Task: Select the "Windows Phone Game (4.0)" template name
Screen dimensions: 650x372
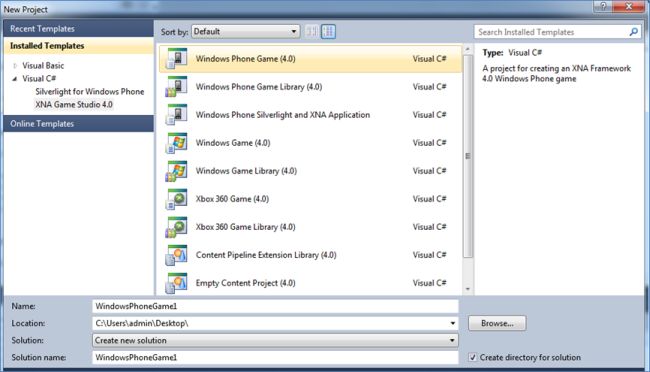Action: (x=245, y=58)
